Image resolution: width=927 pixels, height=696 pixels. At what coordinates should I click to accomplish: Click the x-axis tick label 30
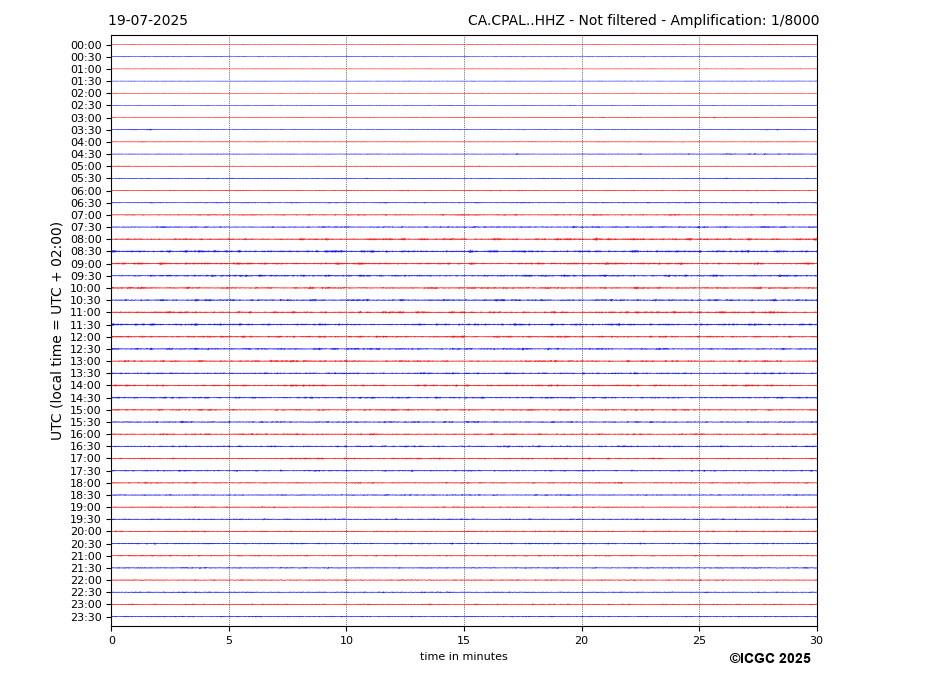[816, 640]
